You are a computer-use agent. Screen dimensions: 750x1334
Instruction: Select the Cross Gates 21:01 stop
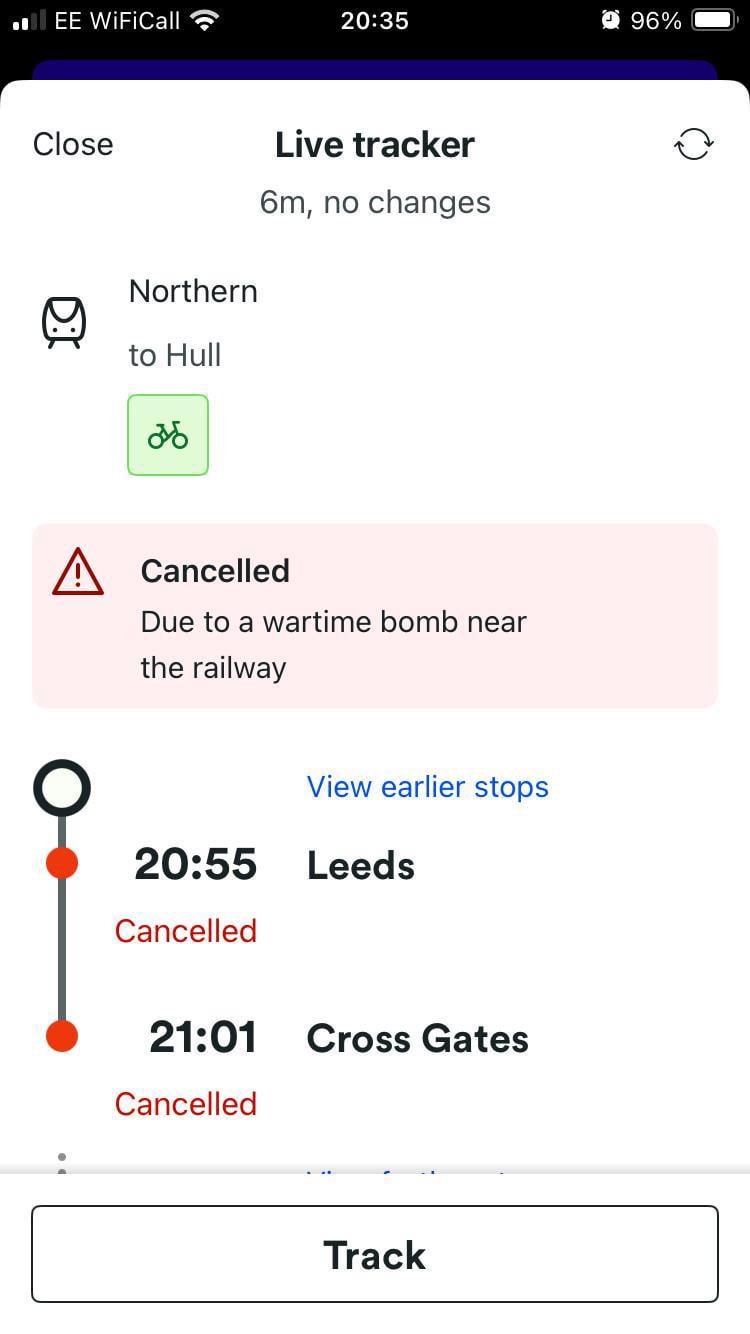point(417,1038)
